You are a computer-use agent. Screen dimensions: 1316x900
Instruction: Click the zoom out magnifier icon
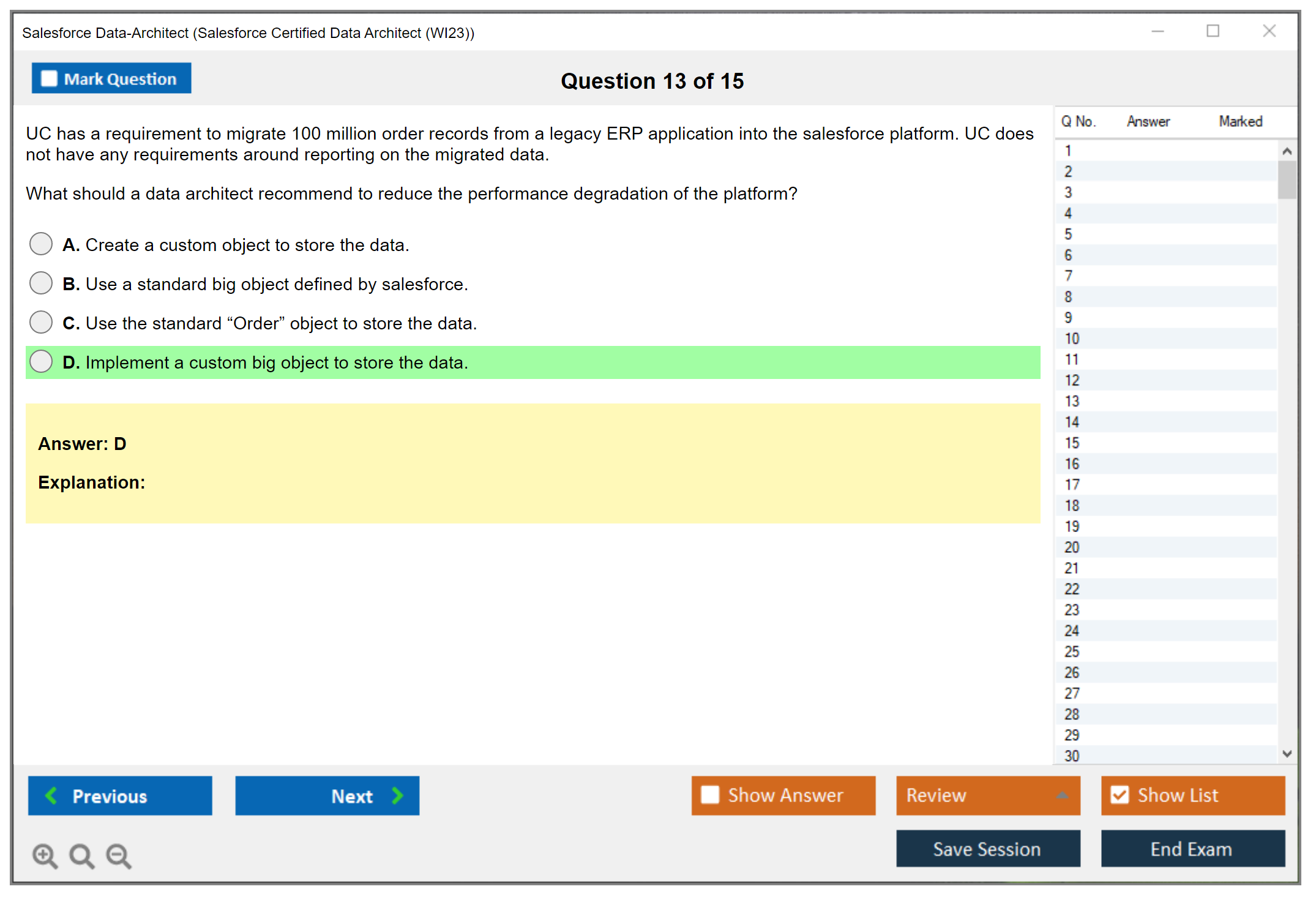tap(118, 855)
